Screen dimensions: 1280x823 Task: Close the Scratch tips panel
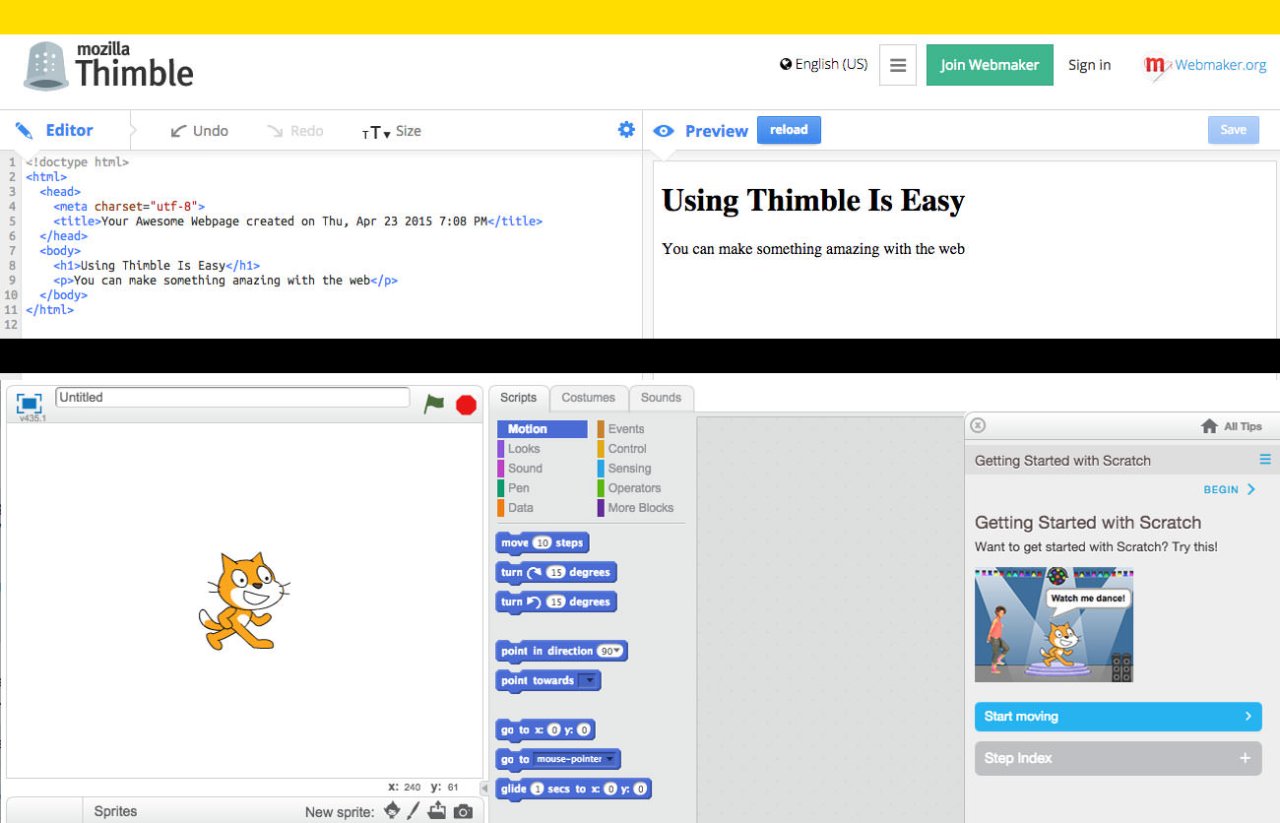coord(978,425)
